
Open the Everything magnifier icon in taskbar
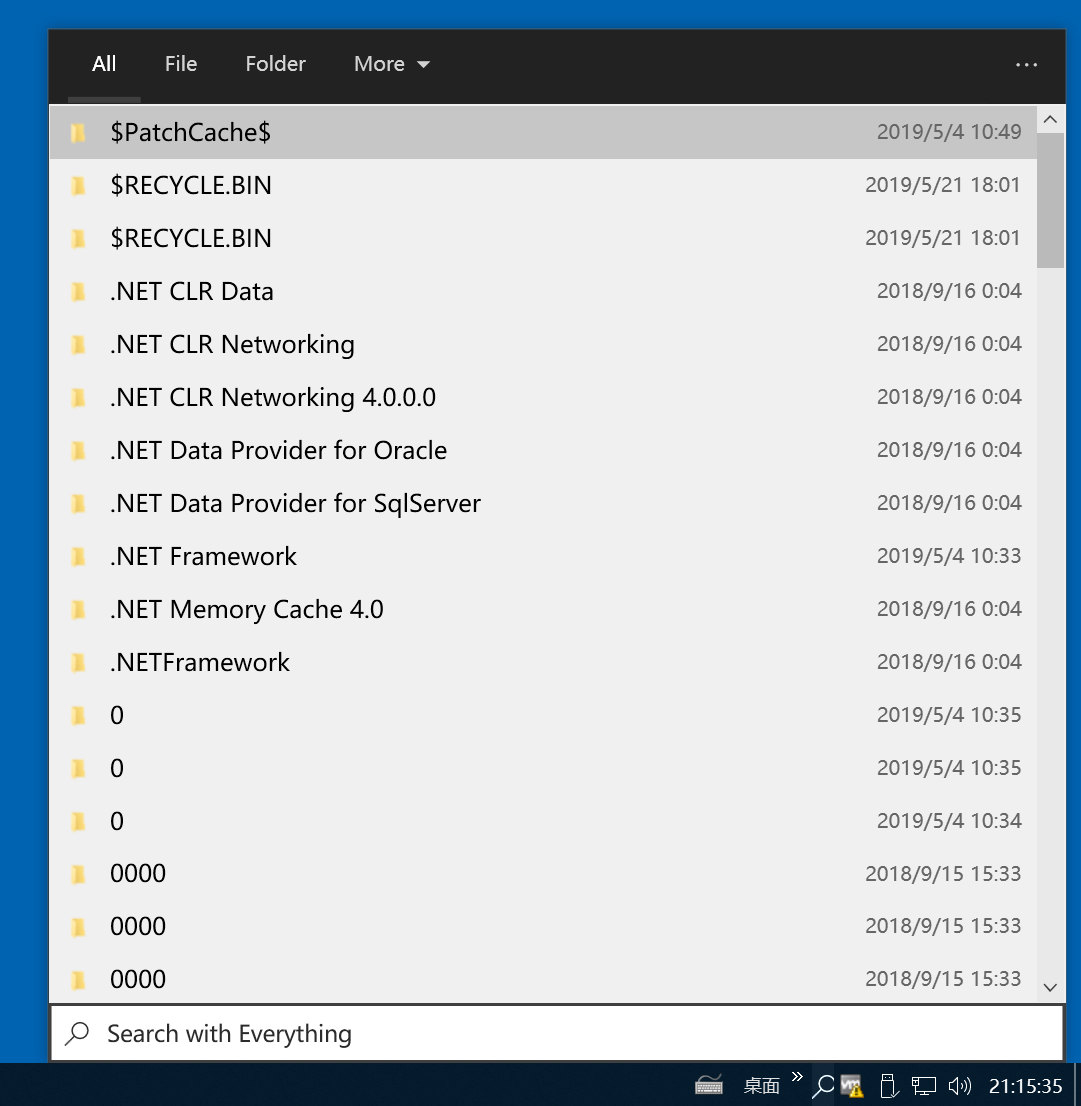click(823, 1086)
